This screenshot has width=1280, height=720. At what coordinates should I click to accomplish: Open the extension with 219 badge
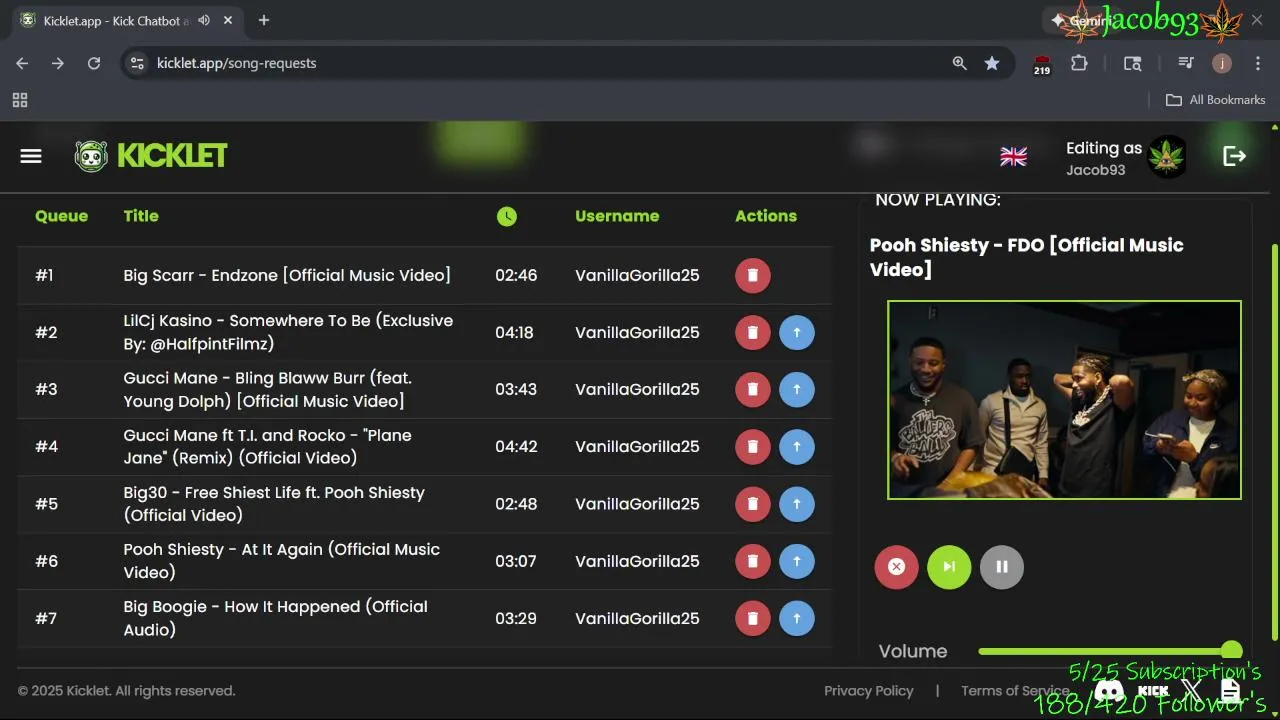(x=1042, y=64)
